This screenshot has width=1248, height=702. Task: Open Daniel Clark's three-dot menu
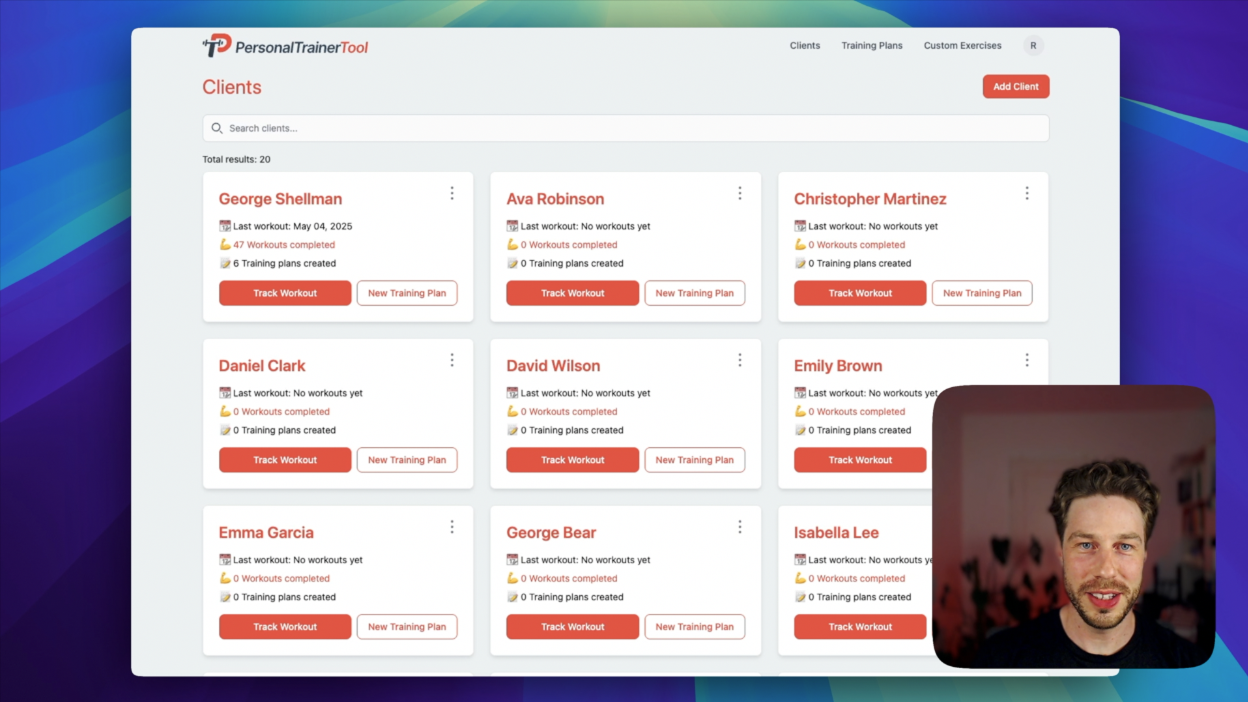[x=452, y=360]
